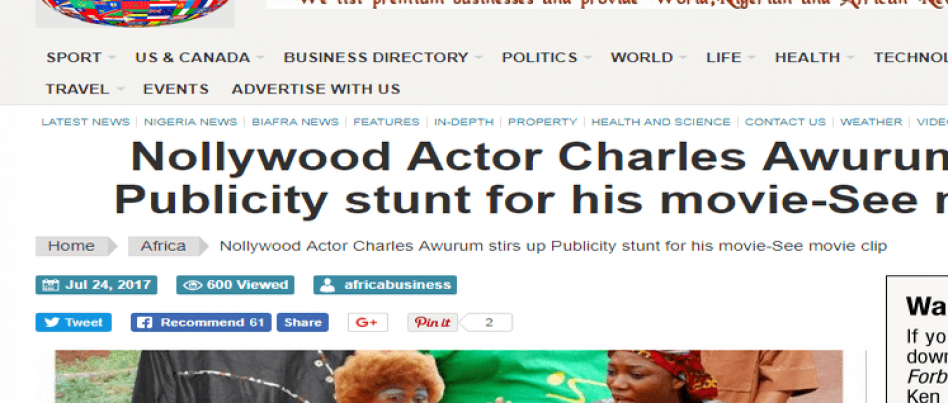Click the africabusiness author badge
This screenshot has height=403, width=948.
[x=385, y=285]
